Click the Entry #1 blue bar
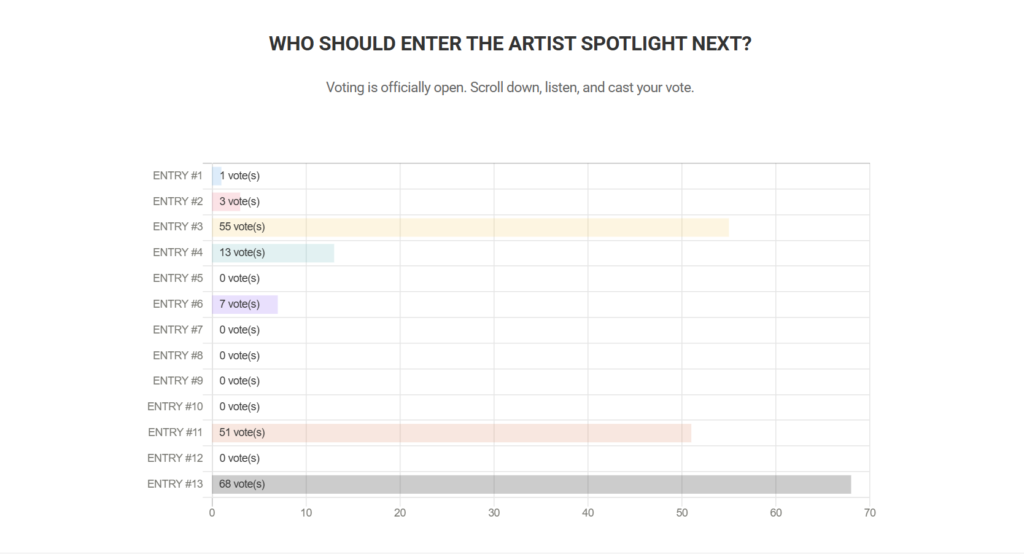Screen dimensions: 1024x554 tap(216, 176)
